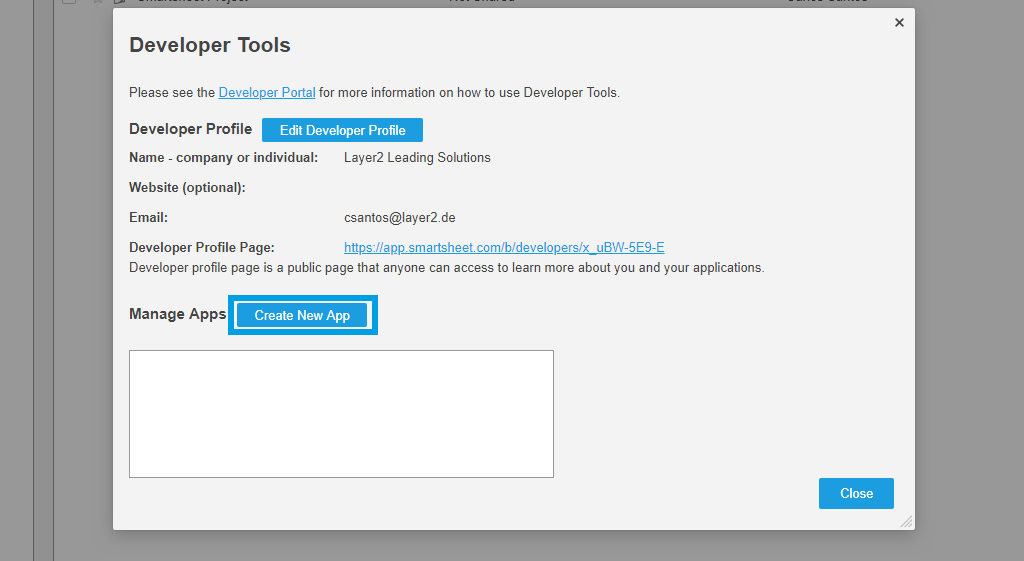Click the Developer Tools dialog title
The height and width of the screenshot is (561, 1024).
point(210,45)
